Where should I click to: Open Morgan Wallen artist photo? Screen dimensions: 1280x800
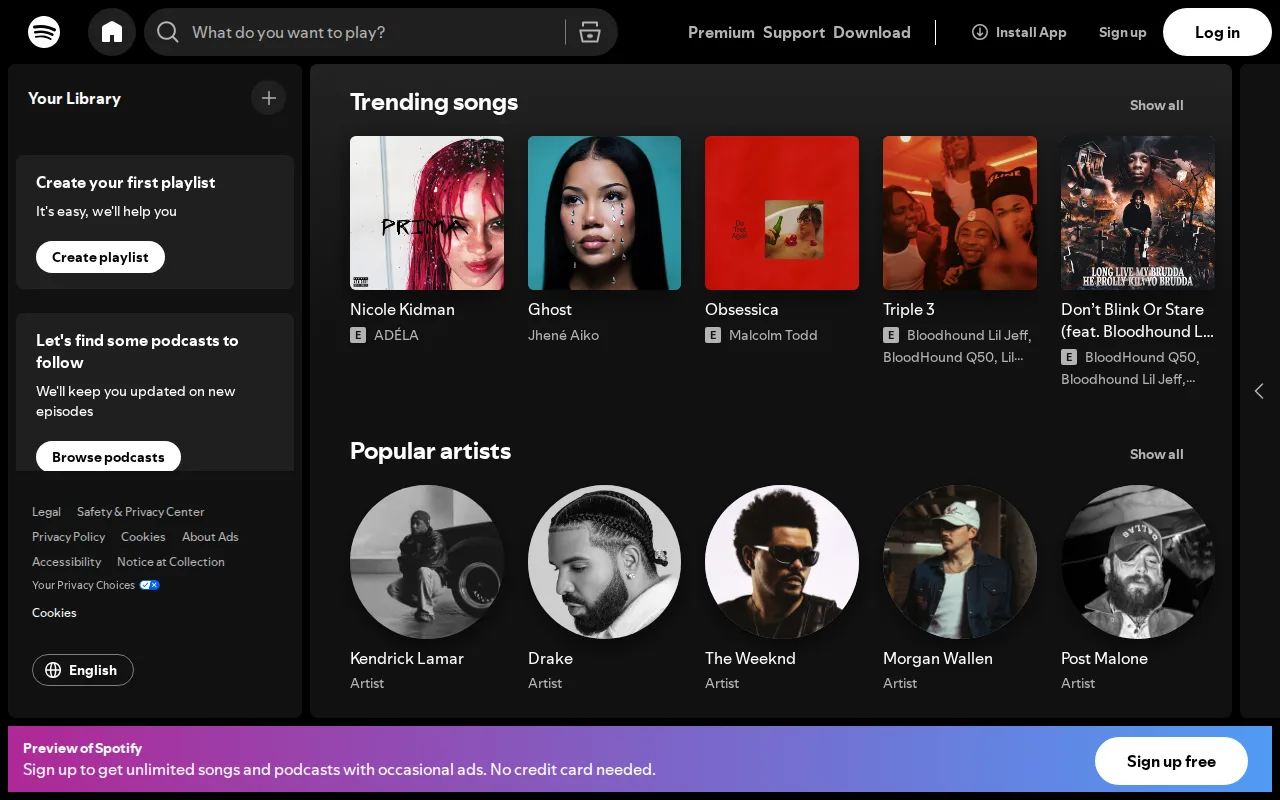tap(960, 562)
